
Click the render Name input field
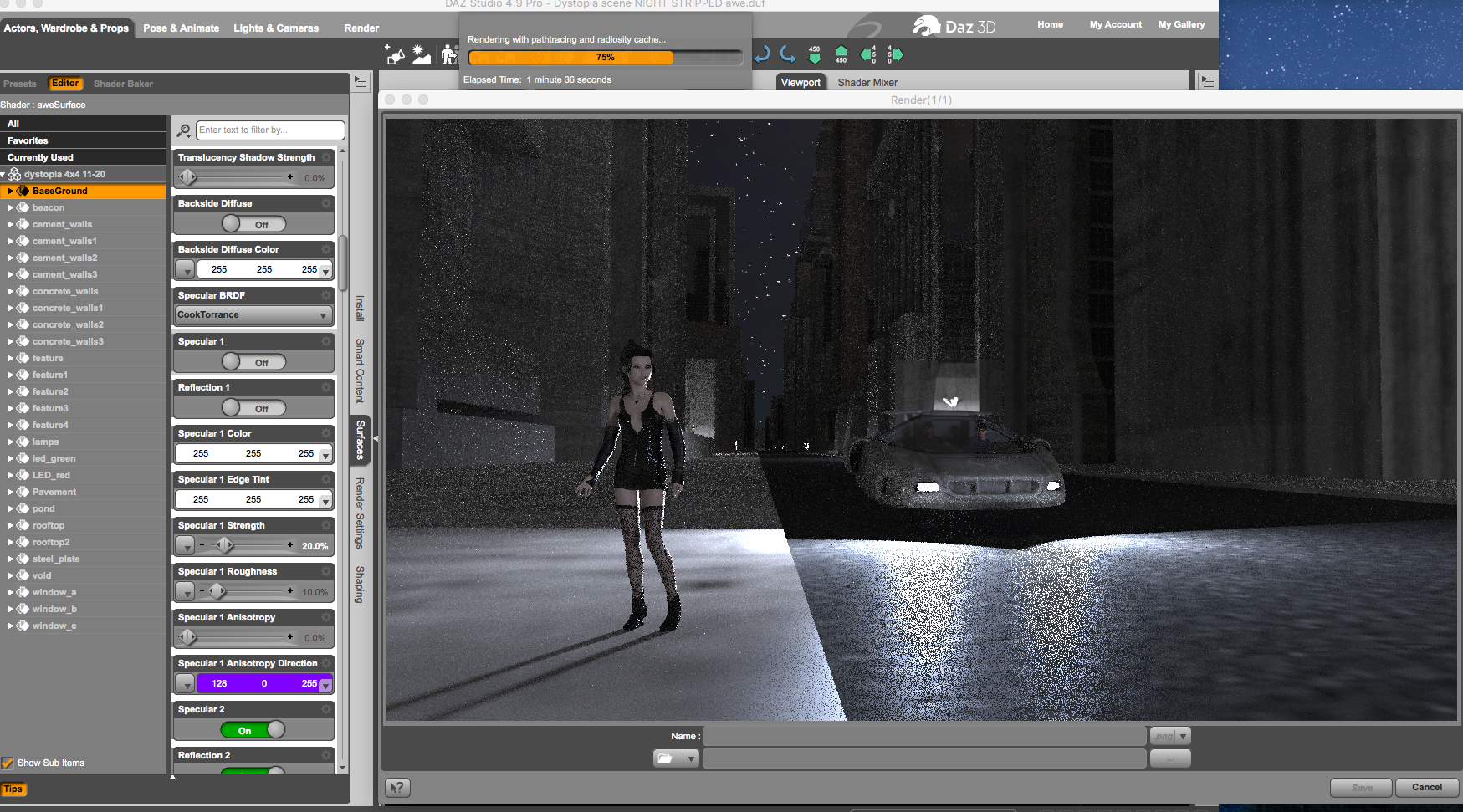[925, 736]
